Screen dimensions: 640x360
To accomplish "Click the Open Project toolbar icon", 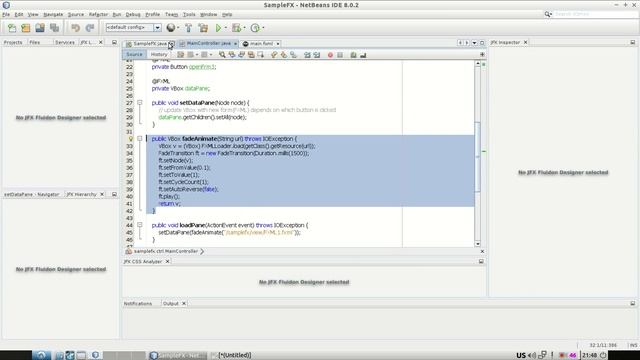I will 40,28.
